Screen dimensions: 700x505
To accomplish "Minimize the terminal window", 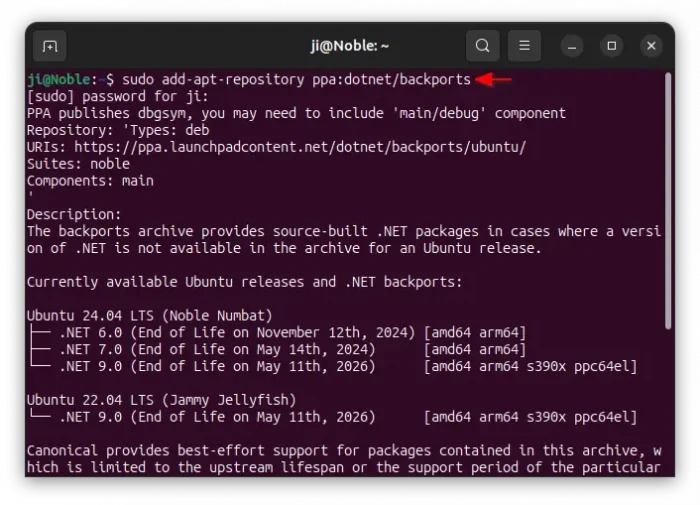I will coord(572,46).
